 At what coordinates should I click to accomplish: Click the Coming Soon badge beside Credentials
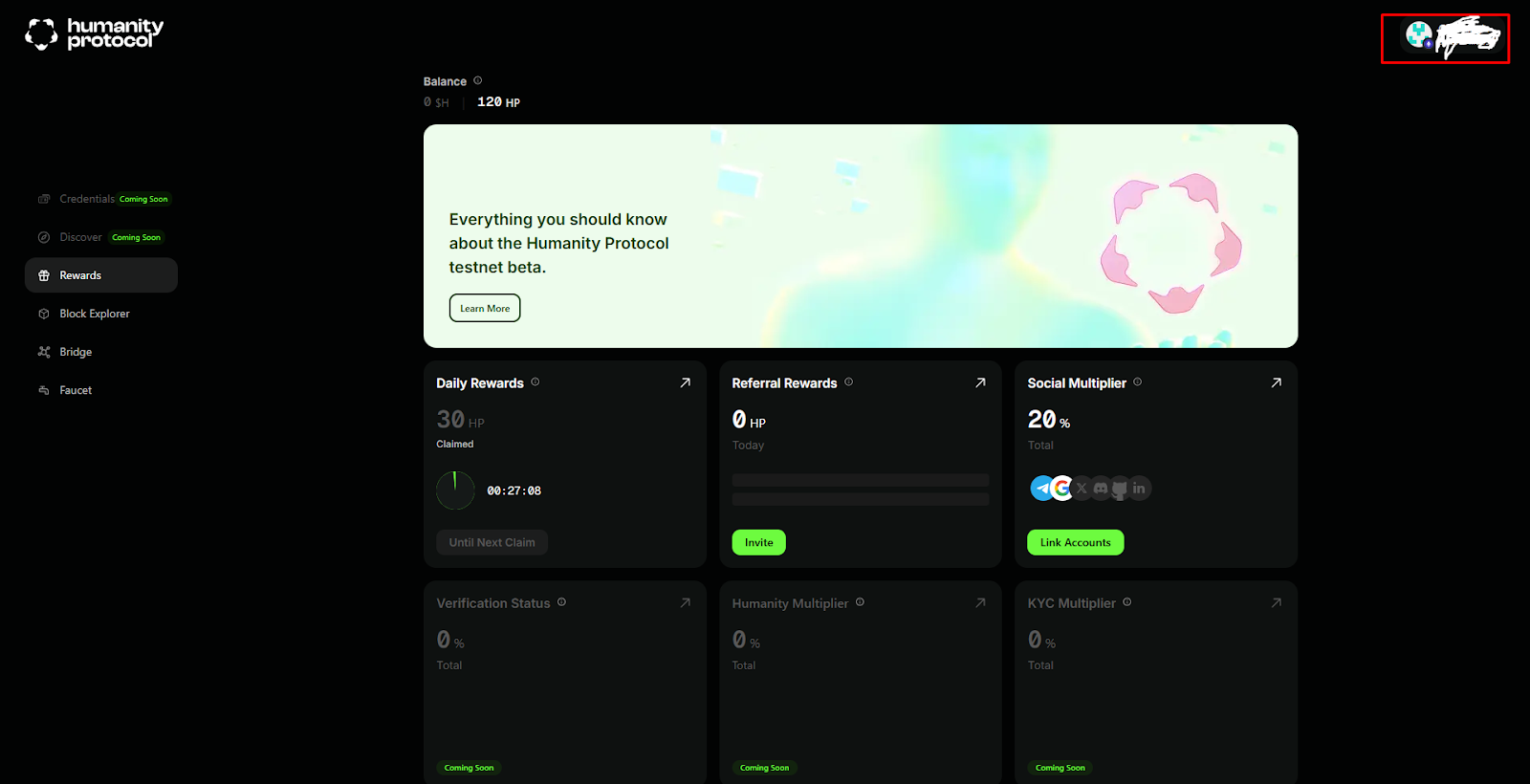(143, 199)
